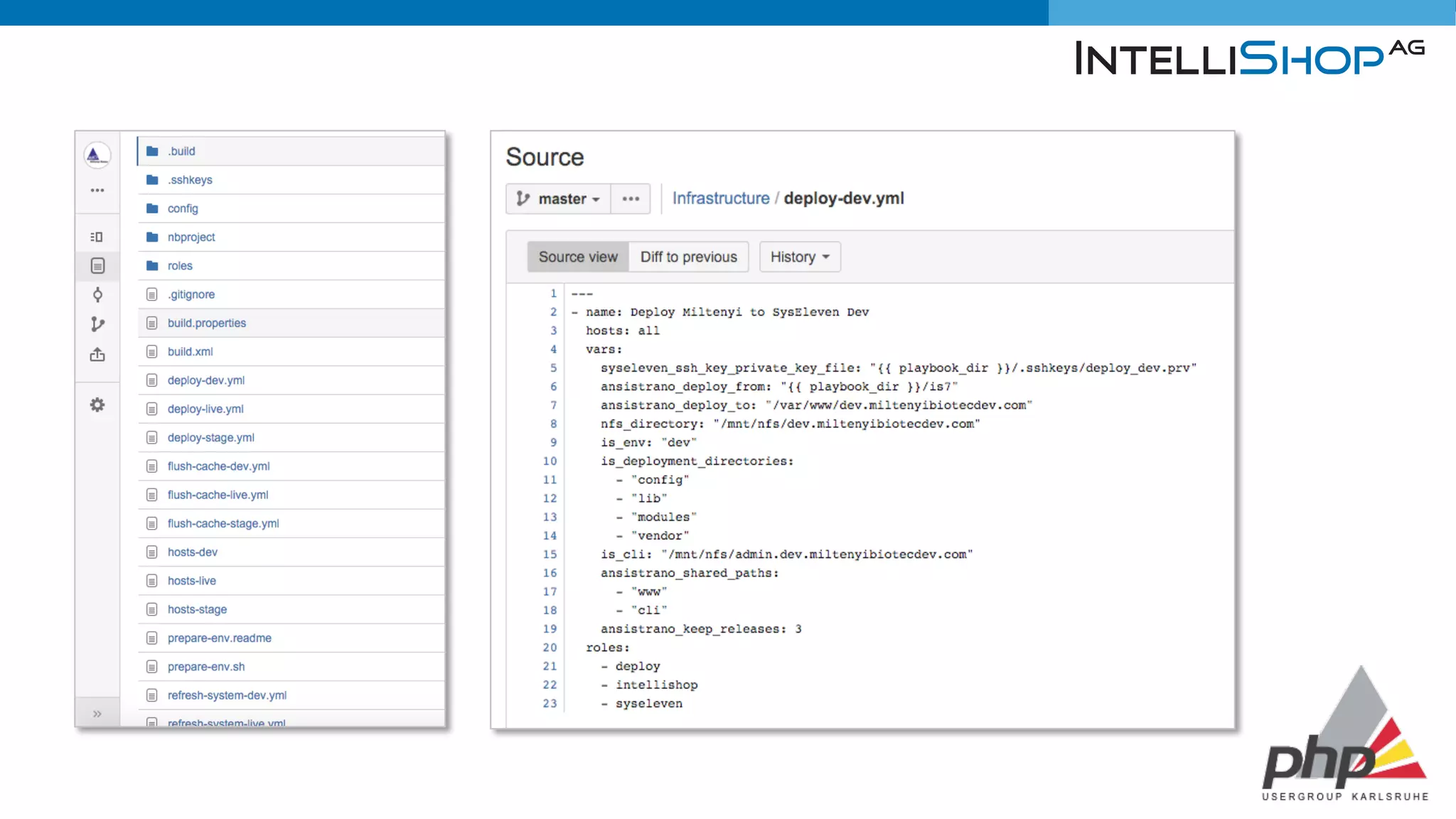Viewport: 1456px width, 819px height.
Task: Open the History dropdown
Action: [x=799, y=257]
